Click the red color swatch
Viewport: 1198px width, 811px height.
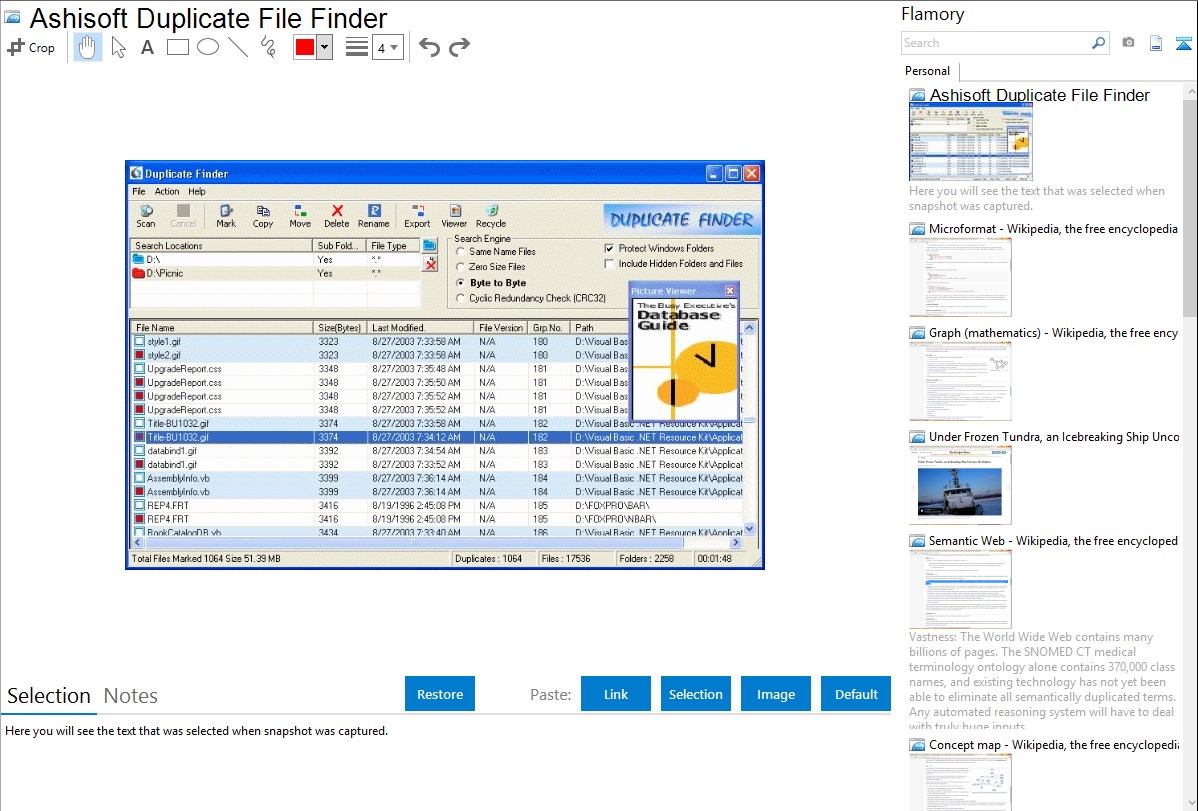coord(305,47)
